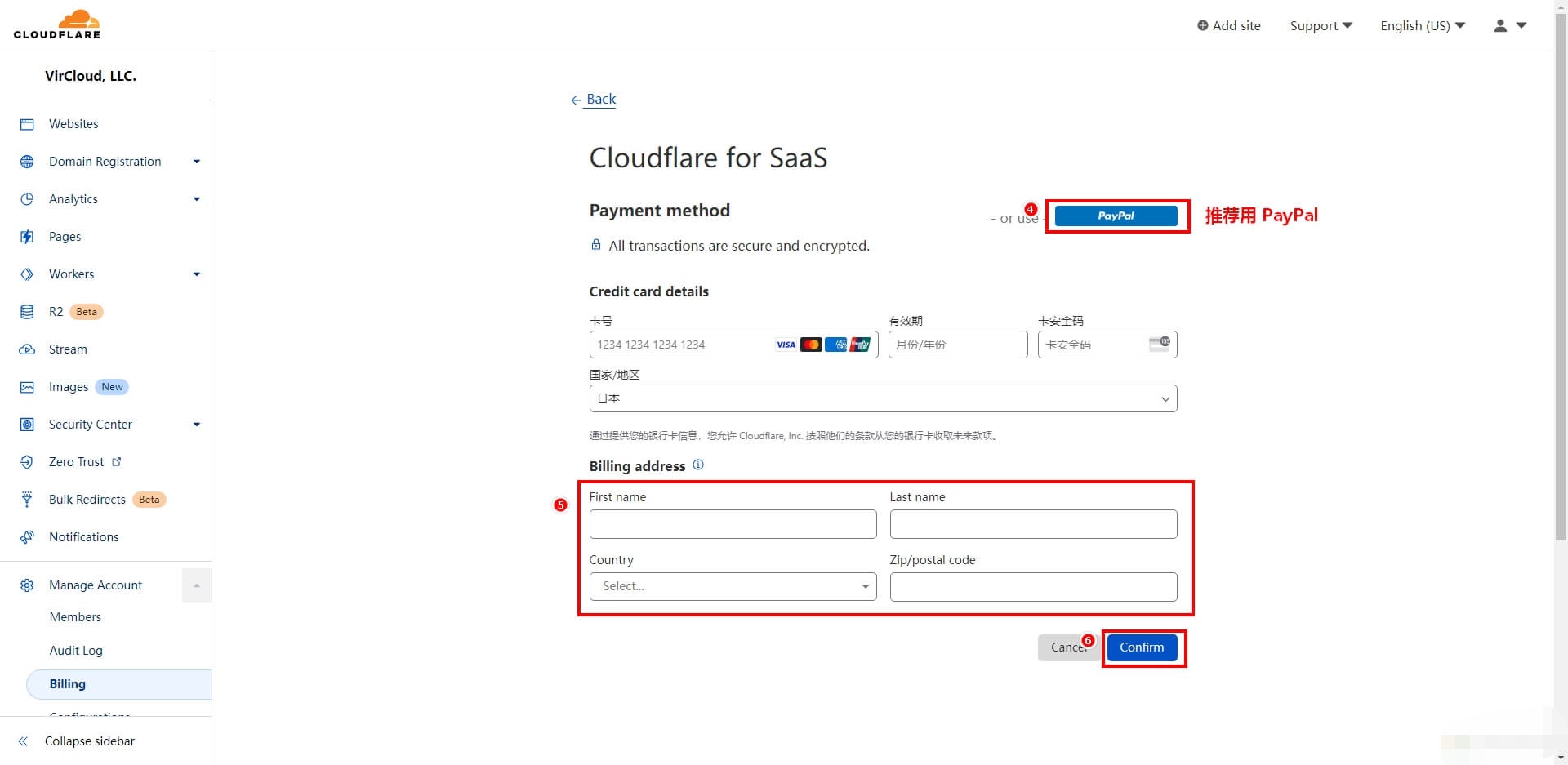Collapse the Manage Account section
This screenshot has height=765, width=1568.
coord(196,585)
